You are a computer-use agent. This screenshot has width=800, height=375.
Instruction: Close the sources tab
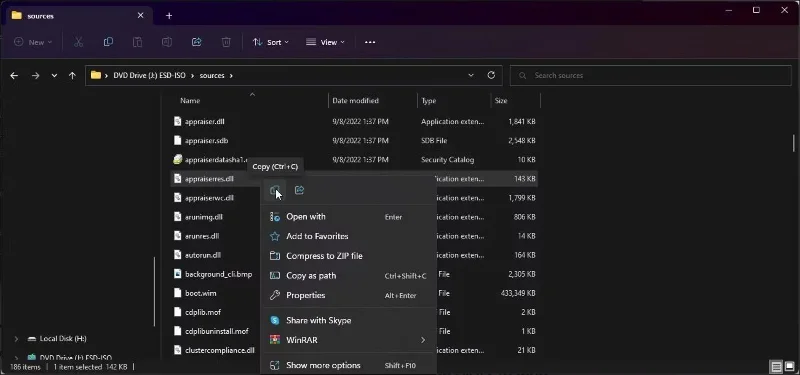(x=140, y=16)
